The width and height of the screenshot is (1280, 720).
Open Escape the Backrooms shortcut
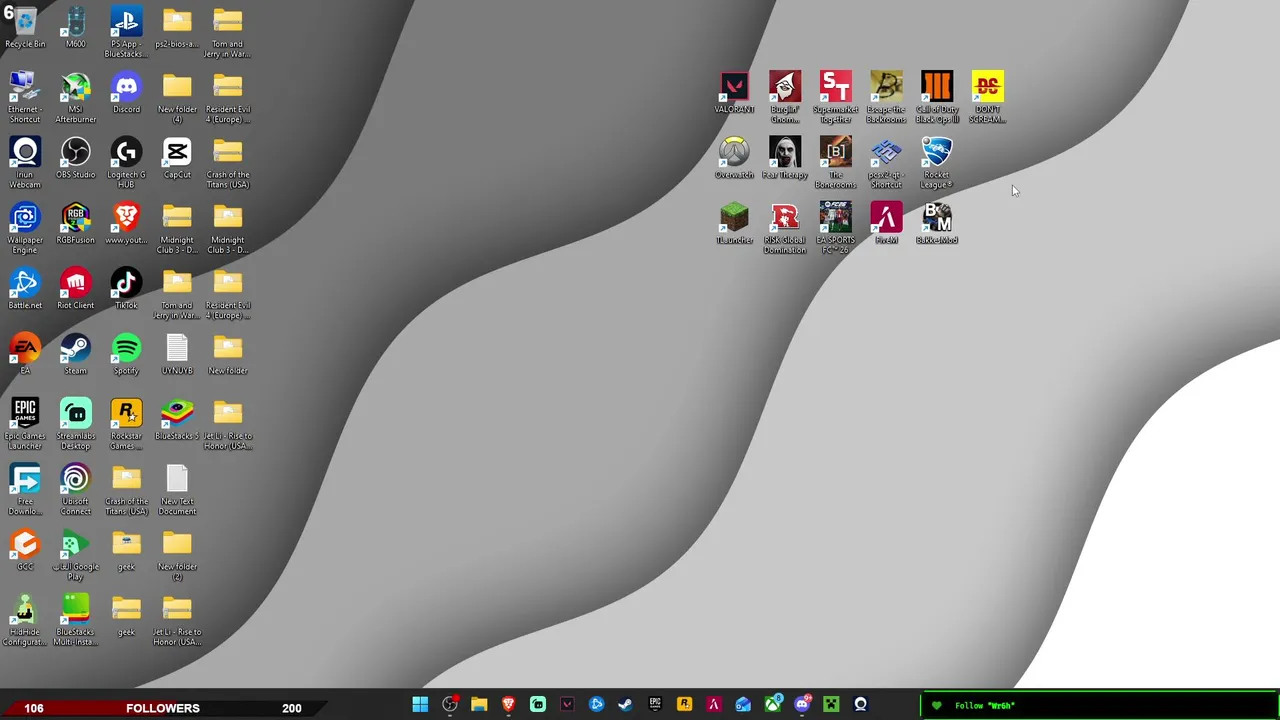point(886,97)
